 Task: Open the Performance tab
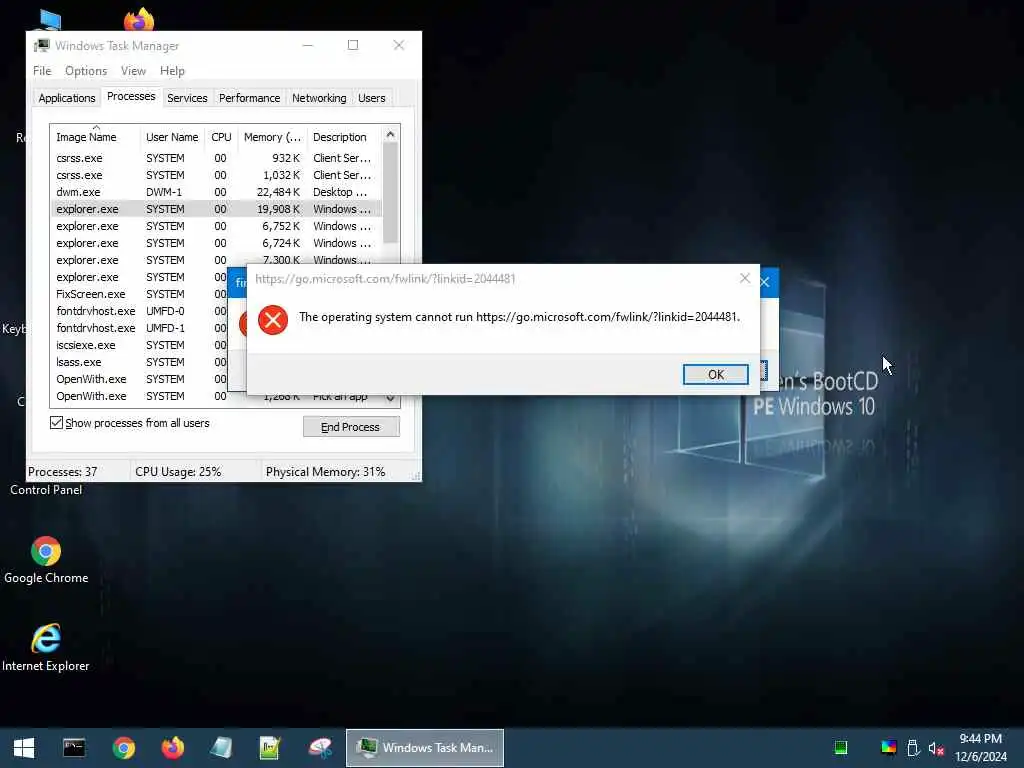pyautogui.click(x=249, y=98)
